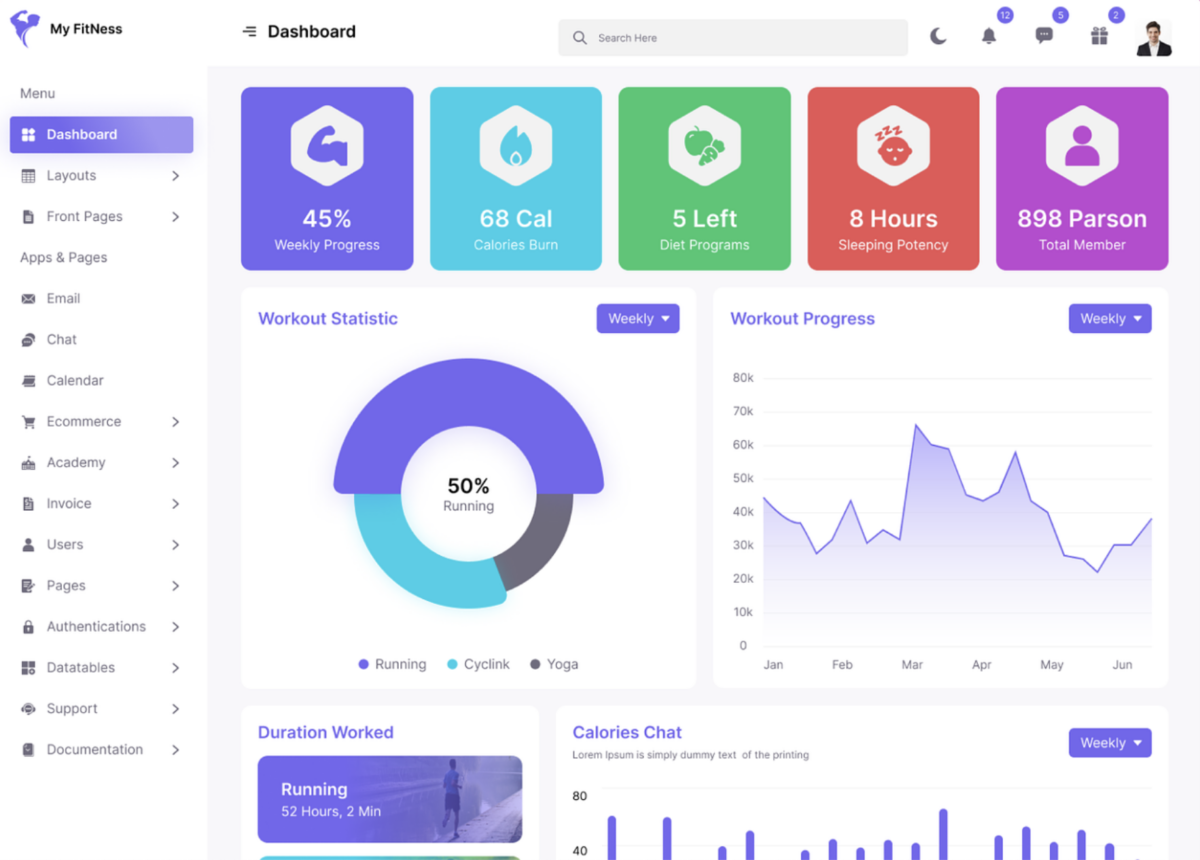Screen dimensions: 1200x860
Task: Expand the Authentications menu chevron
Action: pyautogui.click(x=177, y=626)
